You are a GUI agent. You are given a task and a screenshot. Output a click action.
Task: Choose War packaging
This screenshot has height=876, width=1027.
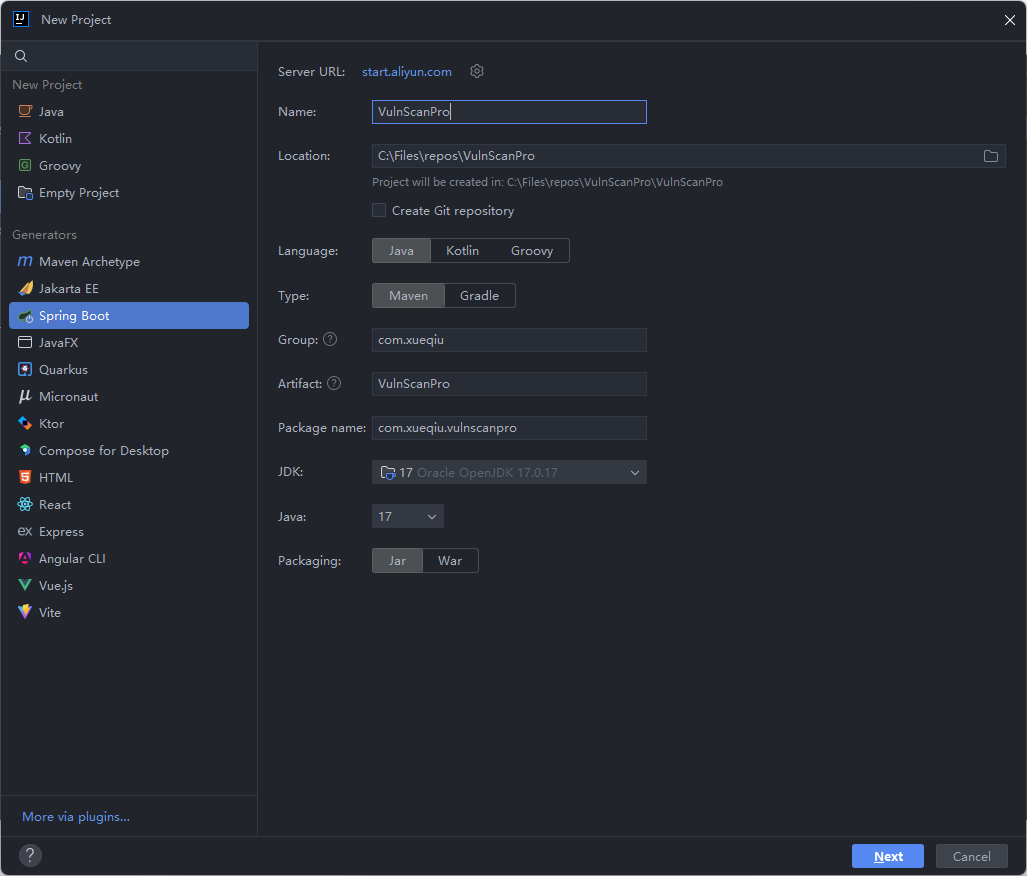tap(450, 561)
